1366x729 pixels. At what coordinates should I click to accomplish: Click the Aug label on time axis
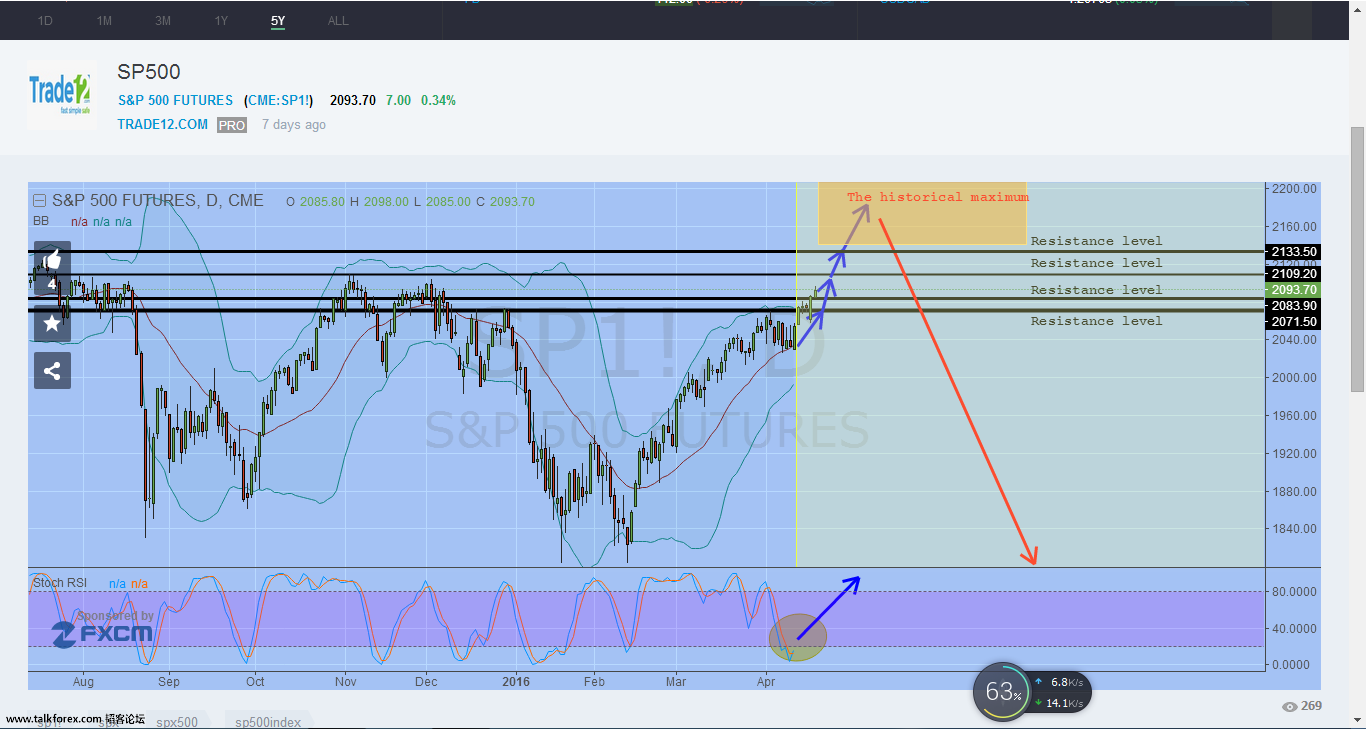tap(83, 681)
